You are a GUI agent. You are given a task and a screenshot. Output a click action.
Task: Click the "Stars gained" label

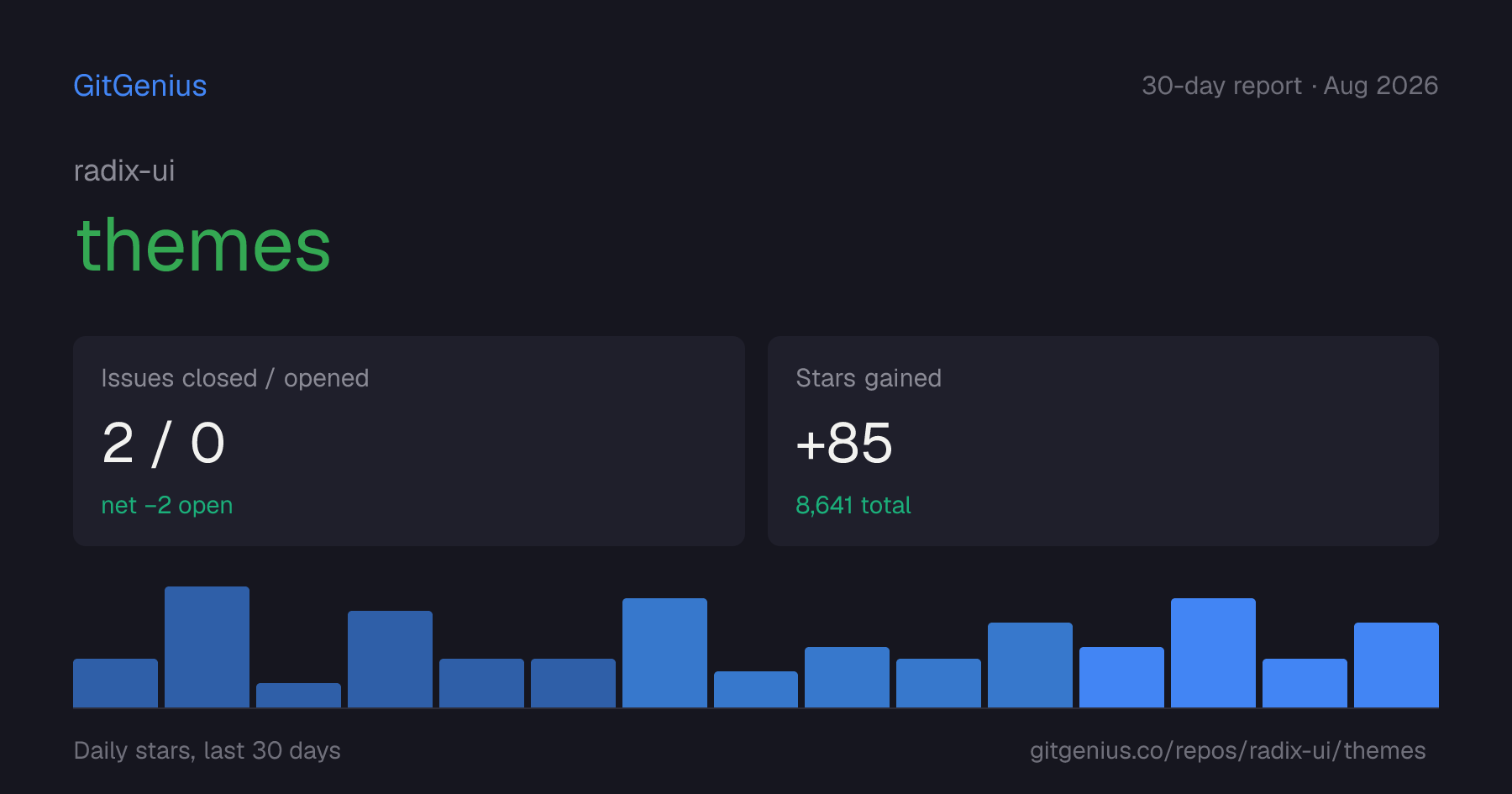point(869,378)
